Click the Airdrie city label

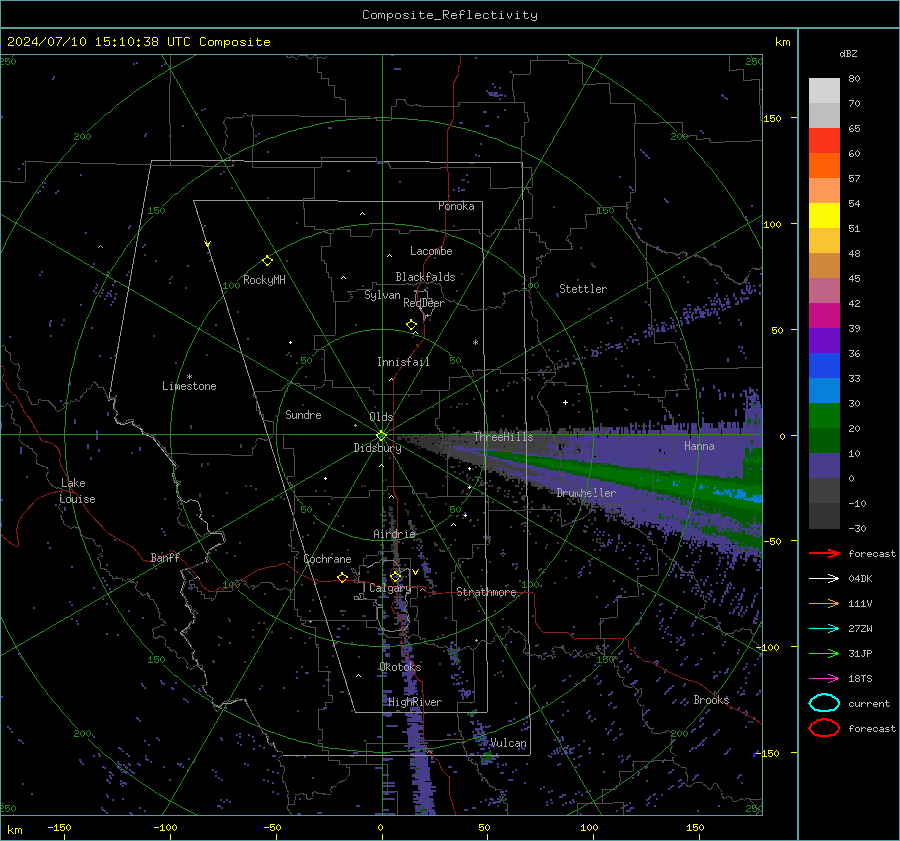click(x=394, y=534)
